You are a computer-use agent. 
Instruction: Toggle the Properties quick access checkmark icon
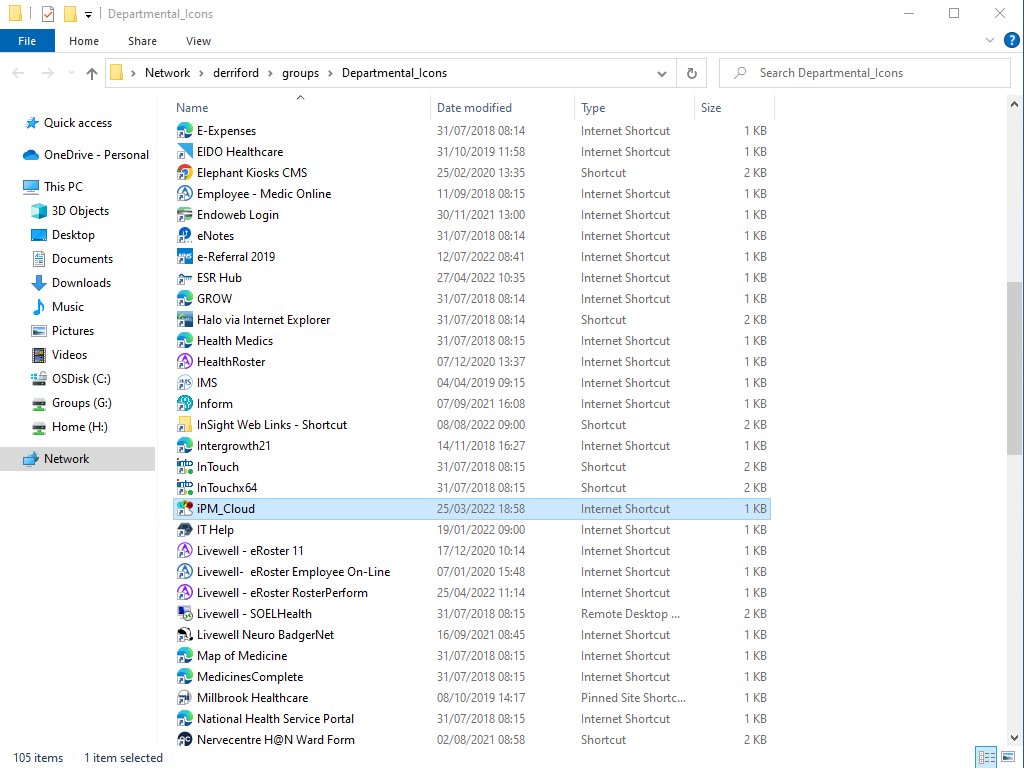tap(48, 14)
